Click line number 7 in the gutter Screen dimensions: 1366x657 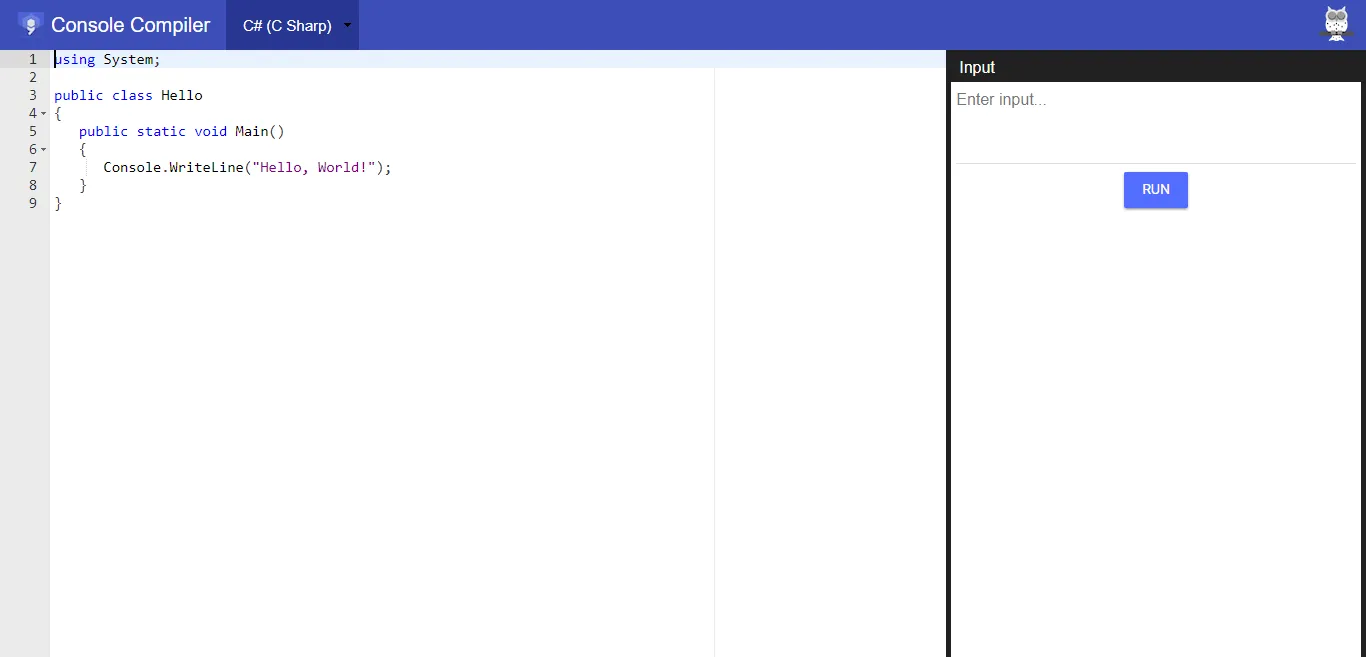point(32,167)
